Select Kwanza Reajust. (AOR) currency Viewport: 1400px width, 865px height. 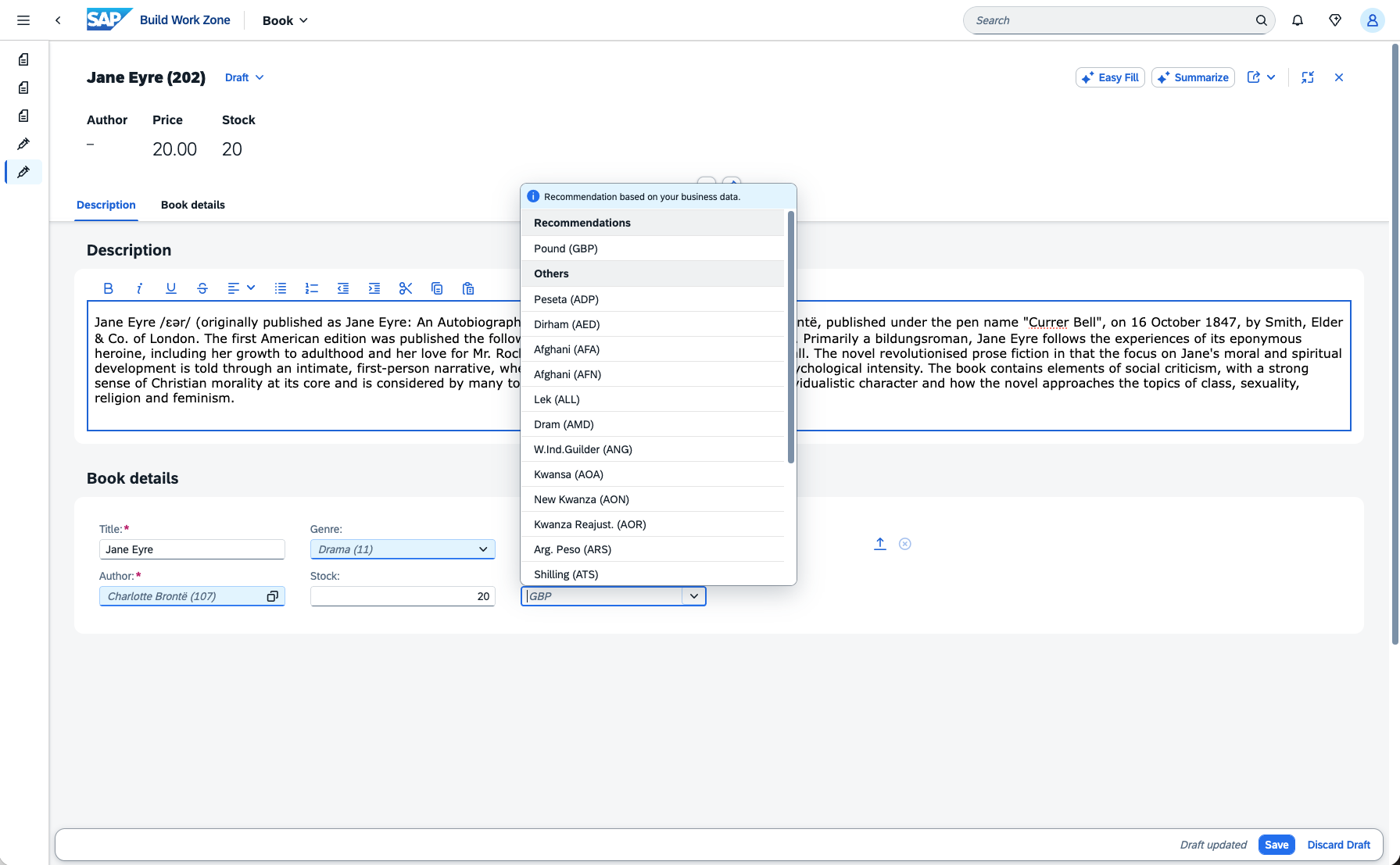(x=653, y=524)
